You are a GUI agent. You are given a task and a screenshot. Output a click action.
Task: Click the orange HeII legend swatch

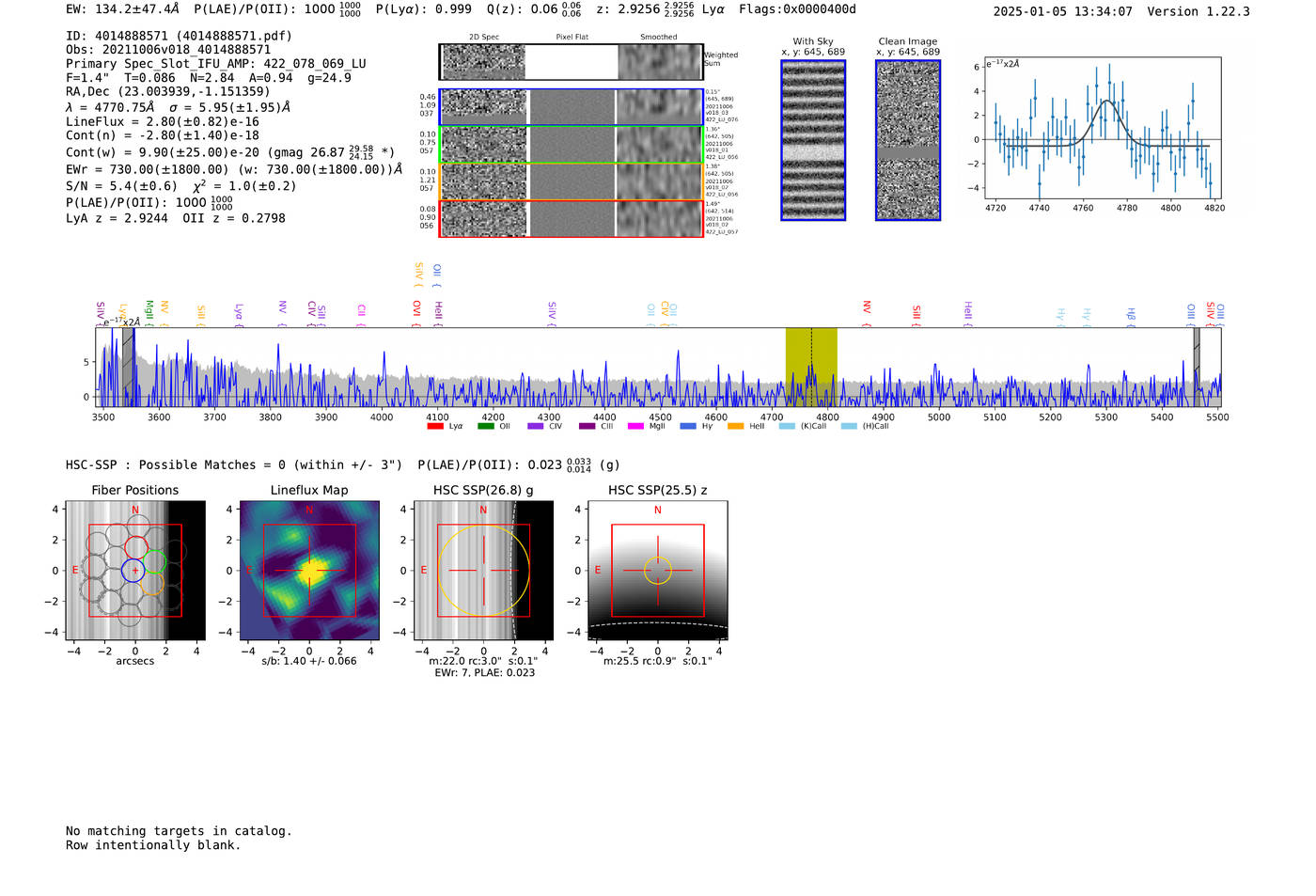pyautogui.click(x=736, y=427)
